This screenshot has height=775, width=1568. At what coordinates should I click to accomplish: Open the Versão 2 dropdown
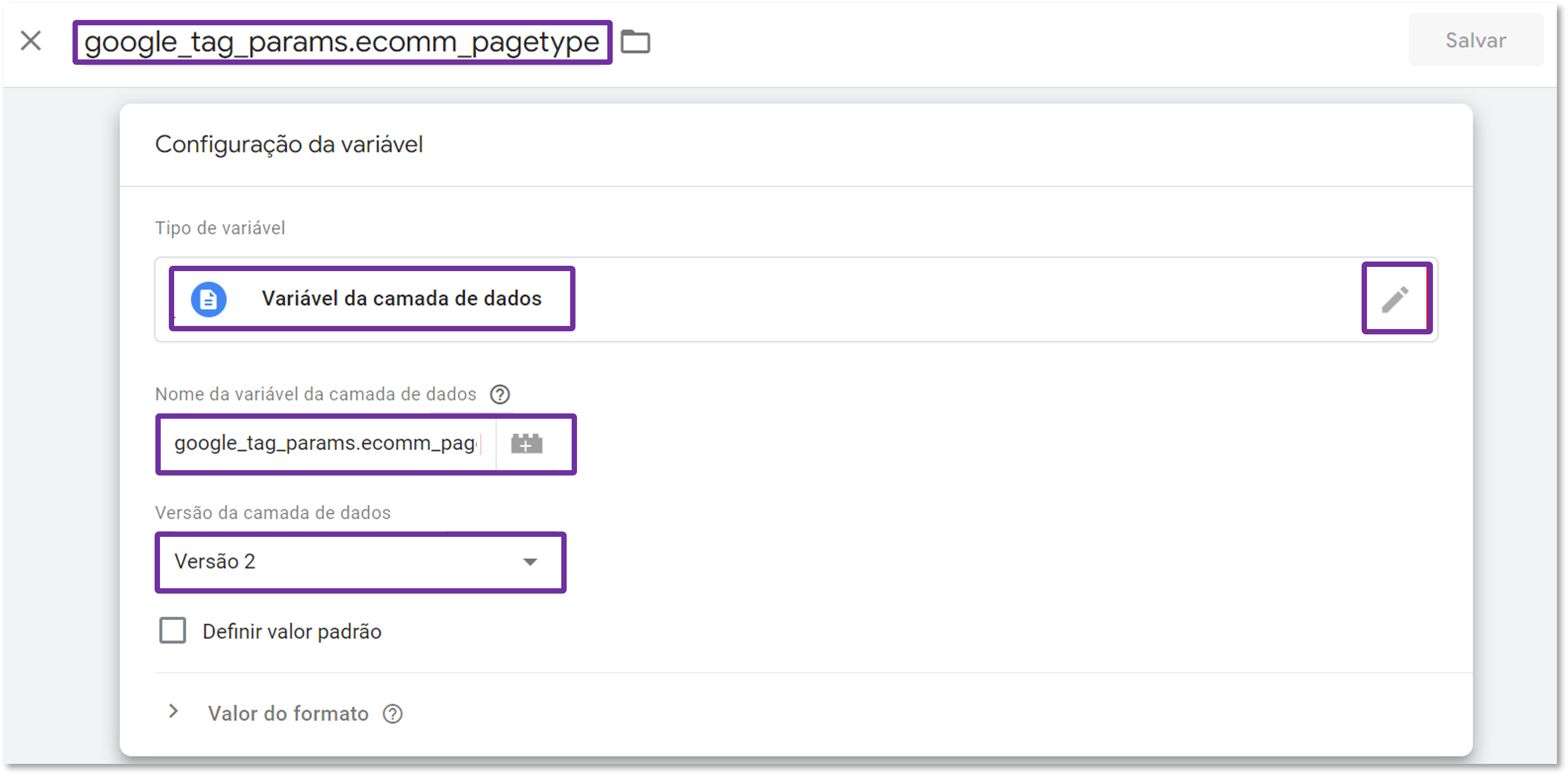[x=360, y=561]
